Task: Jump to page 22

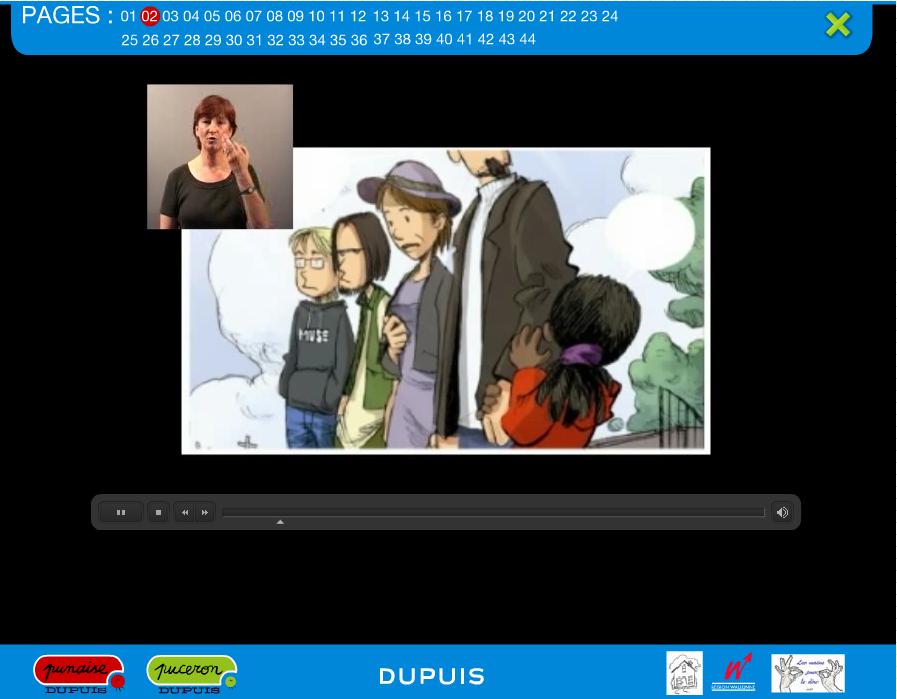Action: coord(568,16)
